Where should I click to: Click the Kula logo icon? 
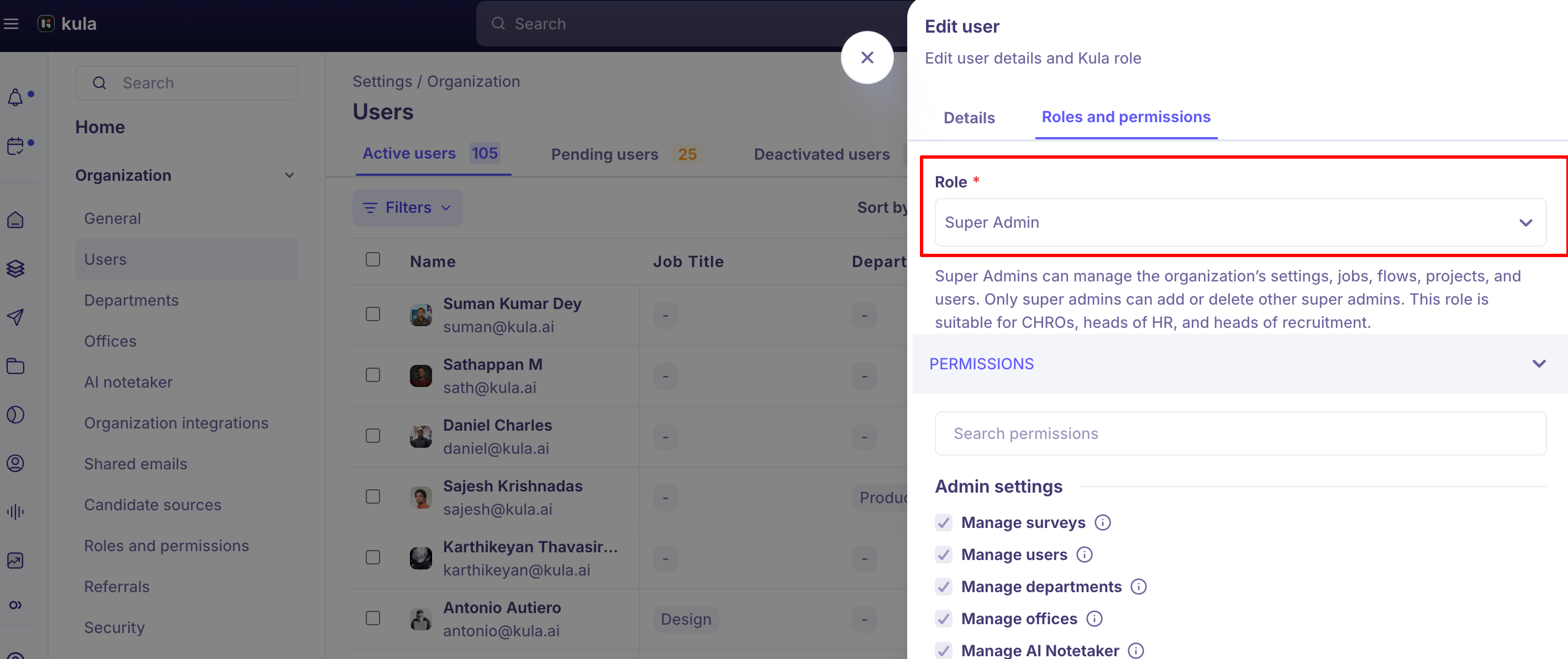click(46, 24)
